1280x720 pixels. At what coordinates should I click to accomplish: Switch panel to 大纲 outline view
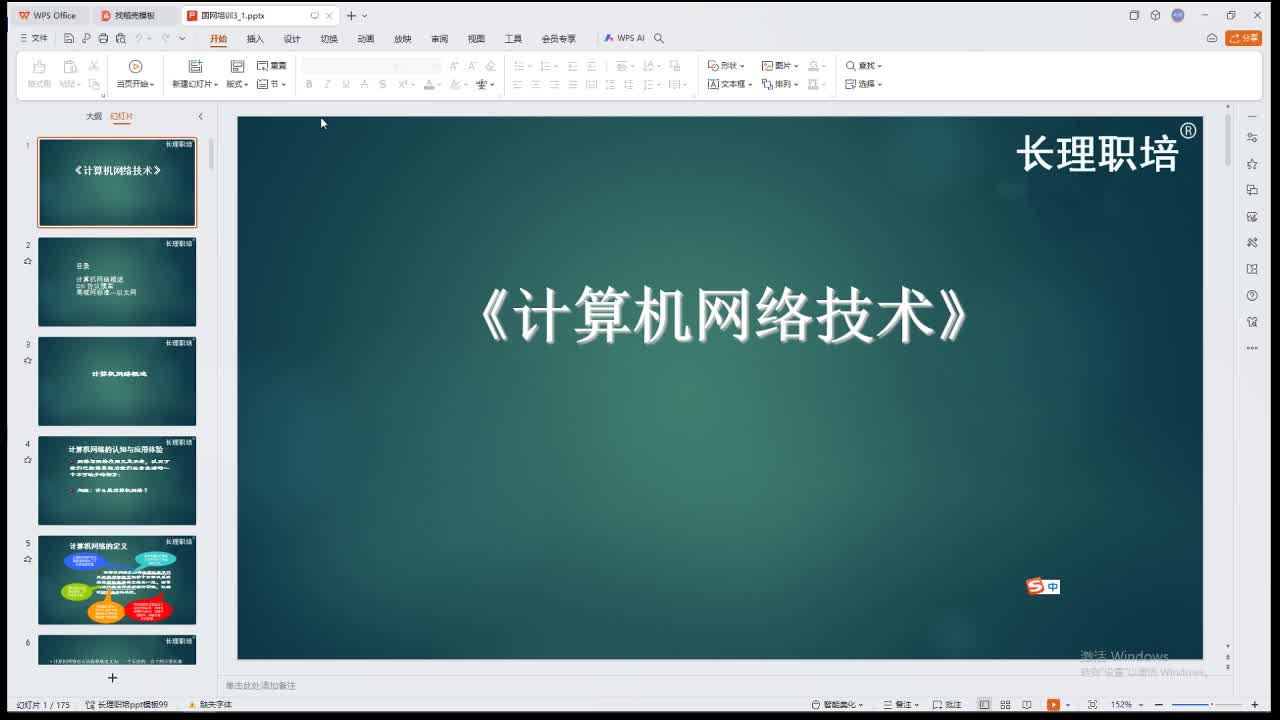click(x=93, y=117)
